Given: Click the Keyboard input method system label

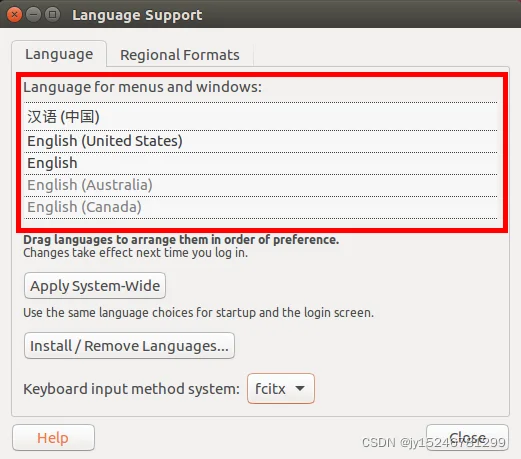Looking at the screenshot, I should point(131,389).
